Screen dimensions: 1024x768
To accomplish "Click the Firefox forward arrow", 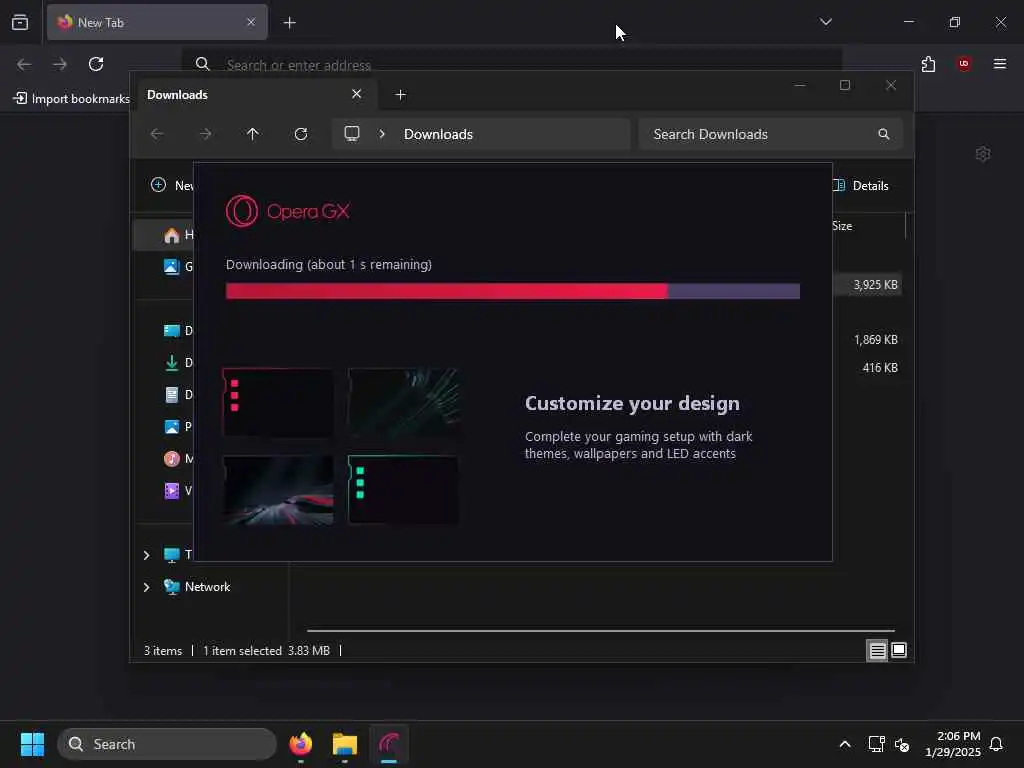I will [60, 64].
